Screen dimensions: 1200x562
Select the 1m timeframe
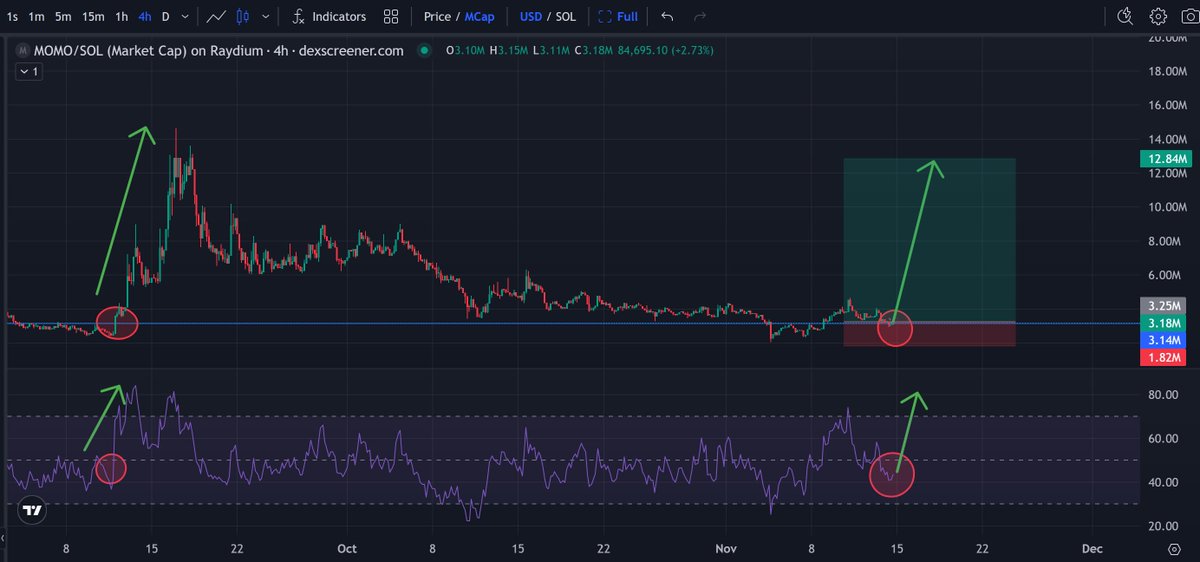(36, 16)
